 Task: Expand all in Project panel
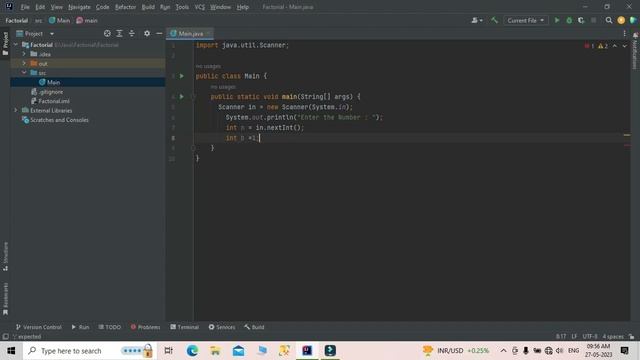(119, 33)
